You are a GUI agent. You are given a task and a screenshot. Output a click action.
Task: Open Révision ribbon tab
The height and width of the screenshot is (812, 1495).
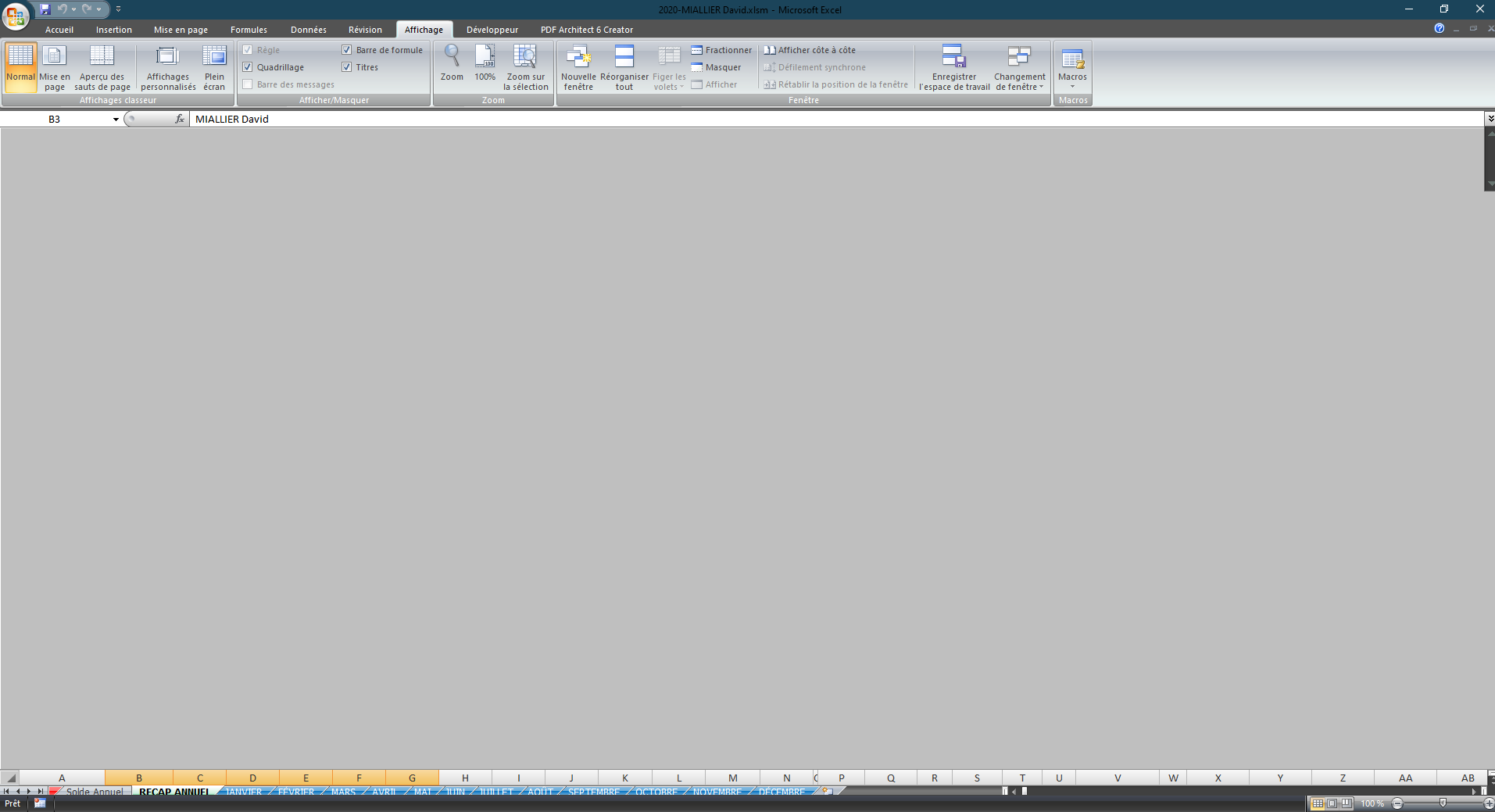pyautogui.click(x=365, y=30)
